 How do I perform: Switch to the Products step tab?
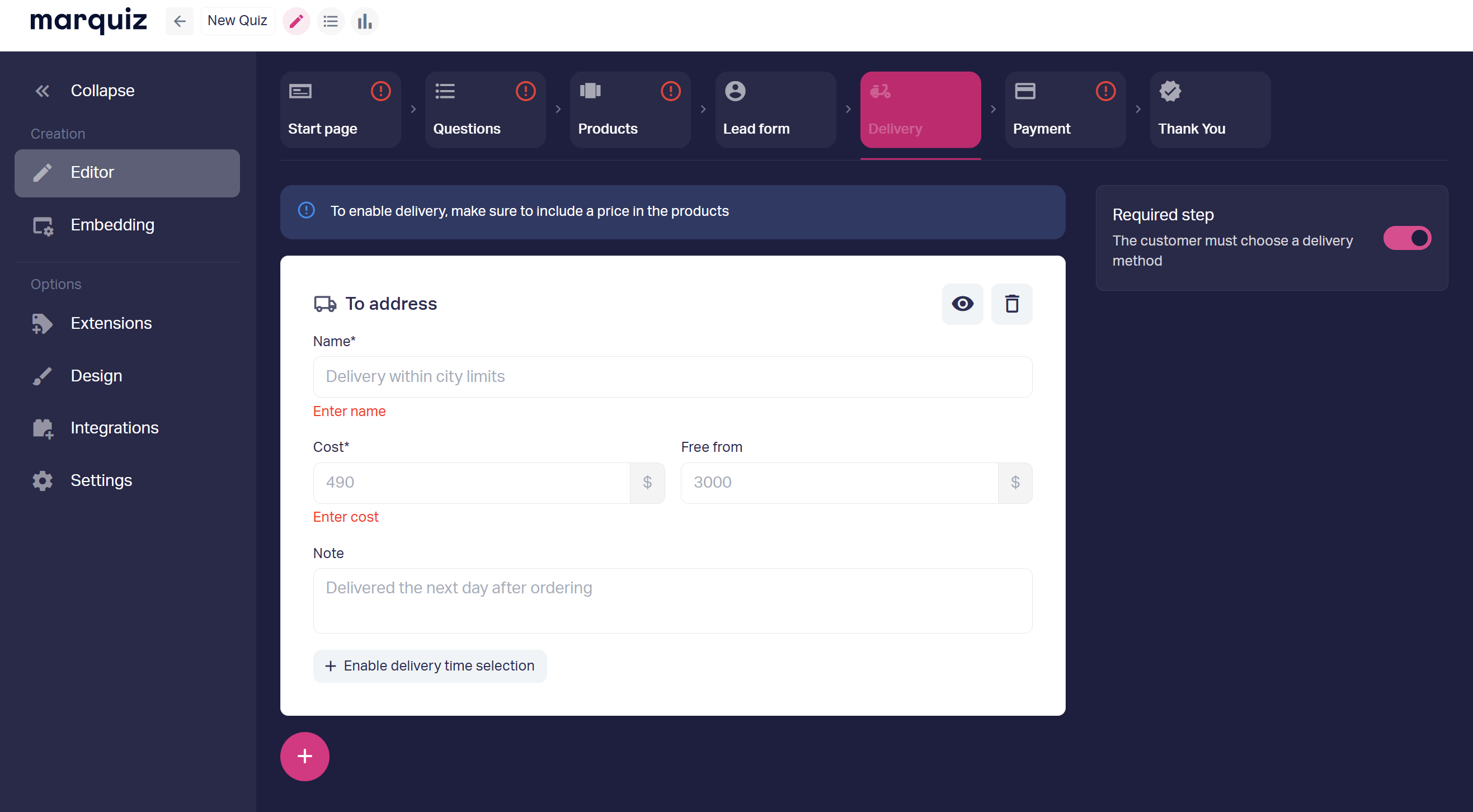tap(630, 110)
